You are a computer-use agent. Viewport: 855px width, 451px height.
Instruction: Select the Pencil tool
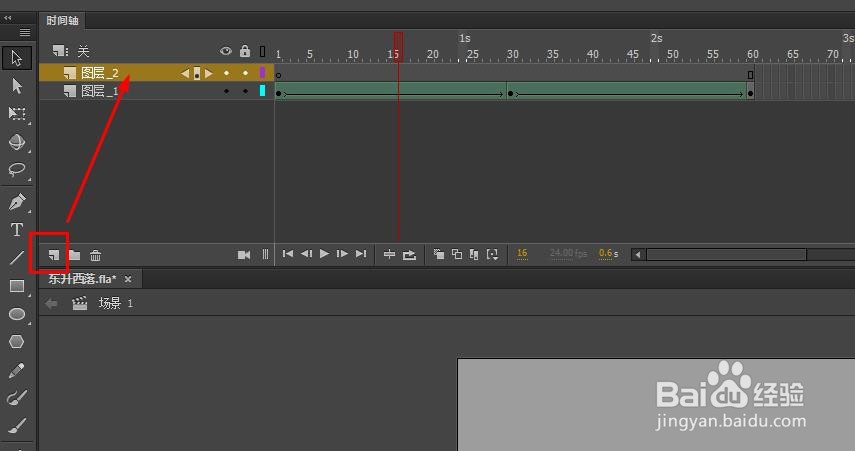pyautogui.click(x=17, y=370)
